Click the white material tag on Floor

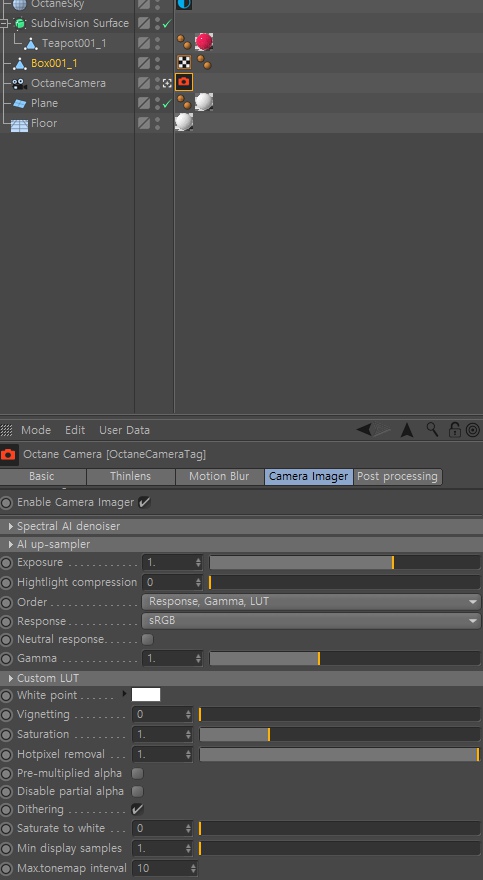[184, 122]
